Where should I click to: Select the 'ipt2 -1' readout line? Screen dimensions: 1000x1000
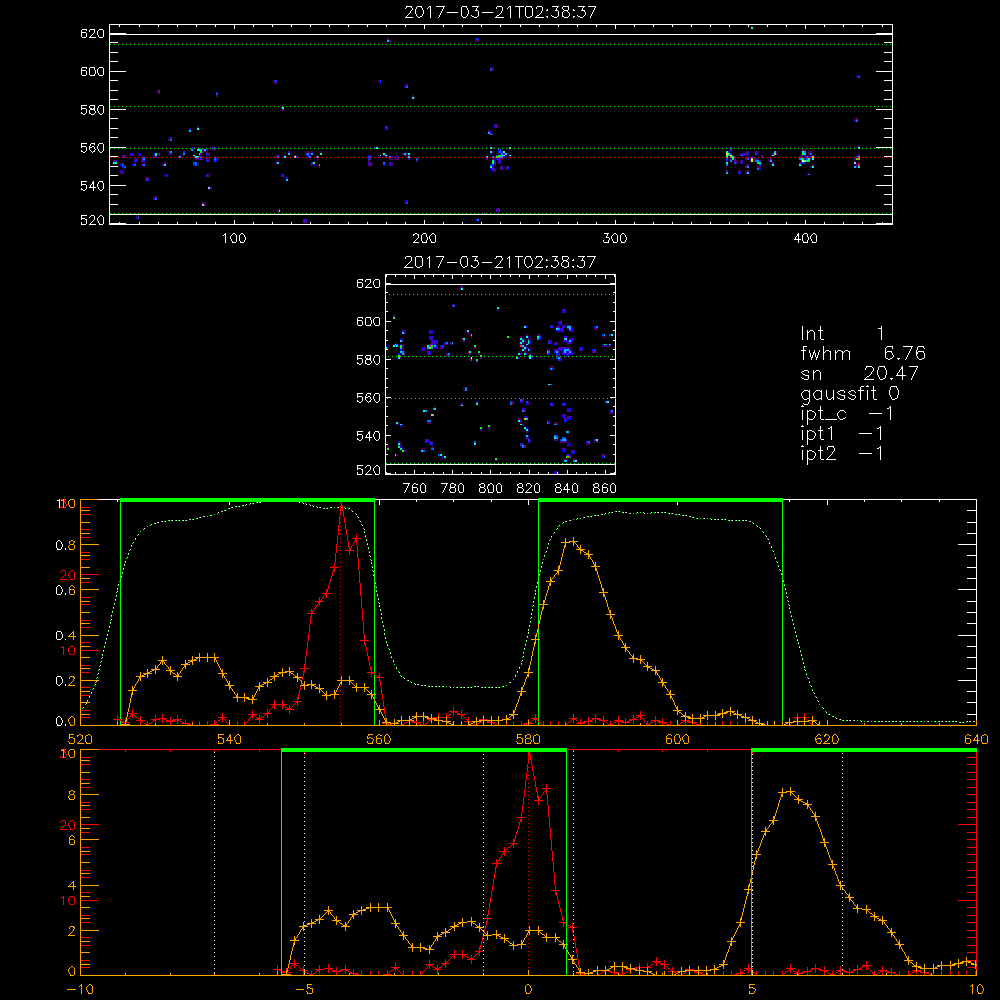pyautogui.click(x=842, y=454)
